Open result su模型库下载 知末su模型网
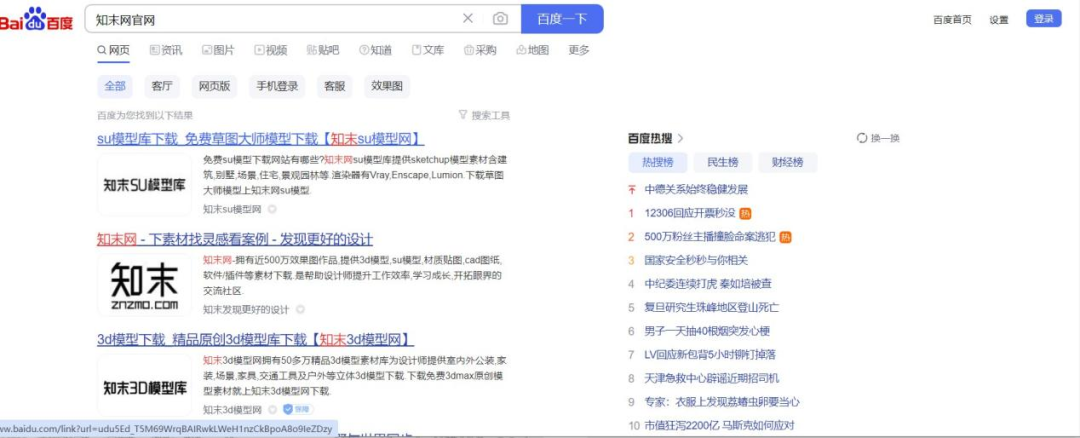Image resolution: width=1080 pixels, height=438 pixels. 260,139
